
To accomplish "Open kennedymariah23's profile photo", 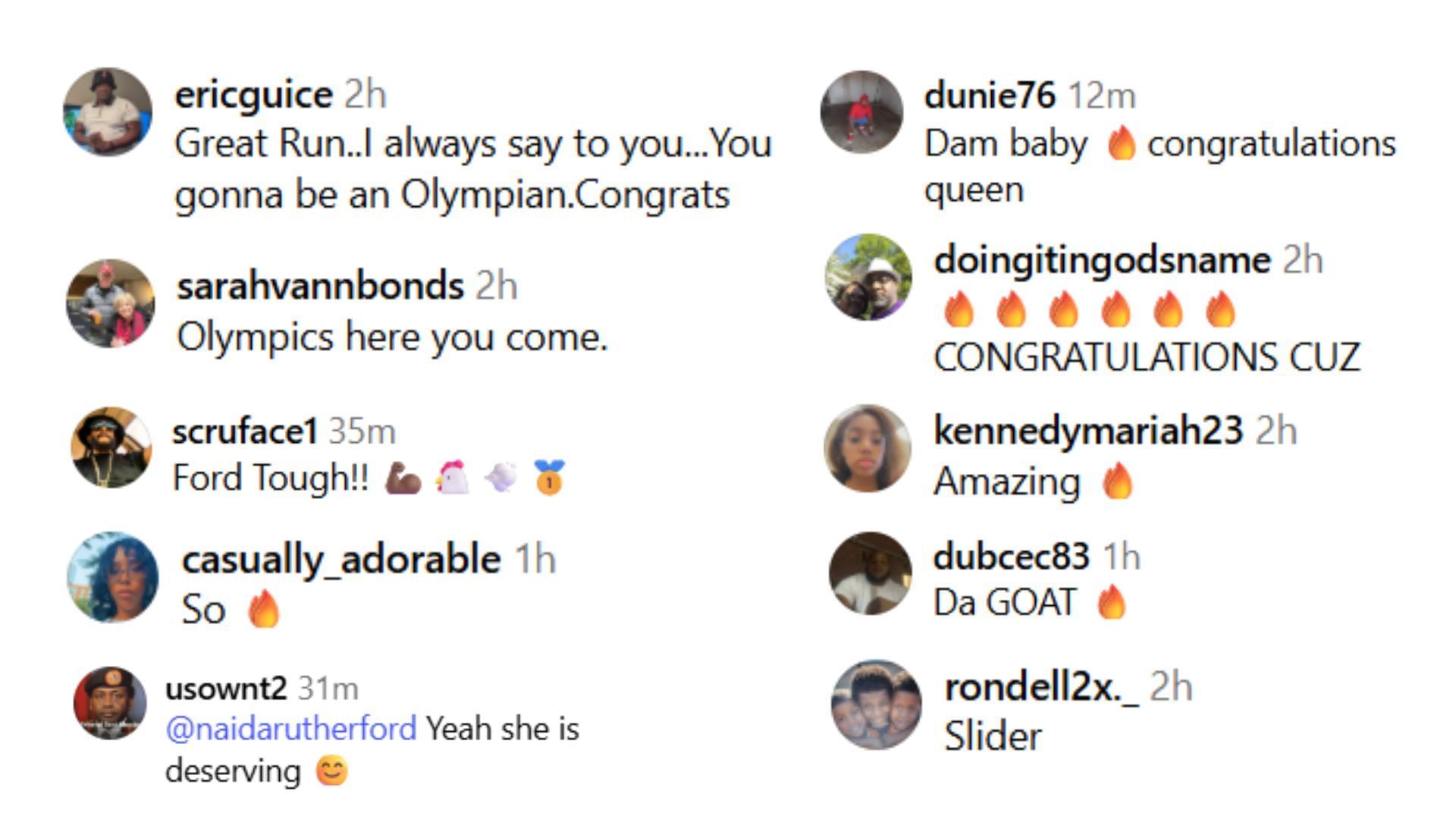I will (868, 448).
